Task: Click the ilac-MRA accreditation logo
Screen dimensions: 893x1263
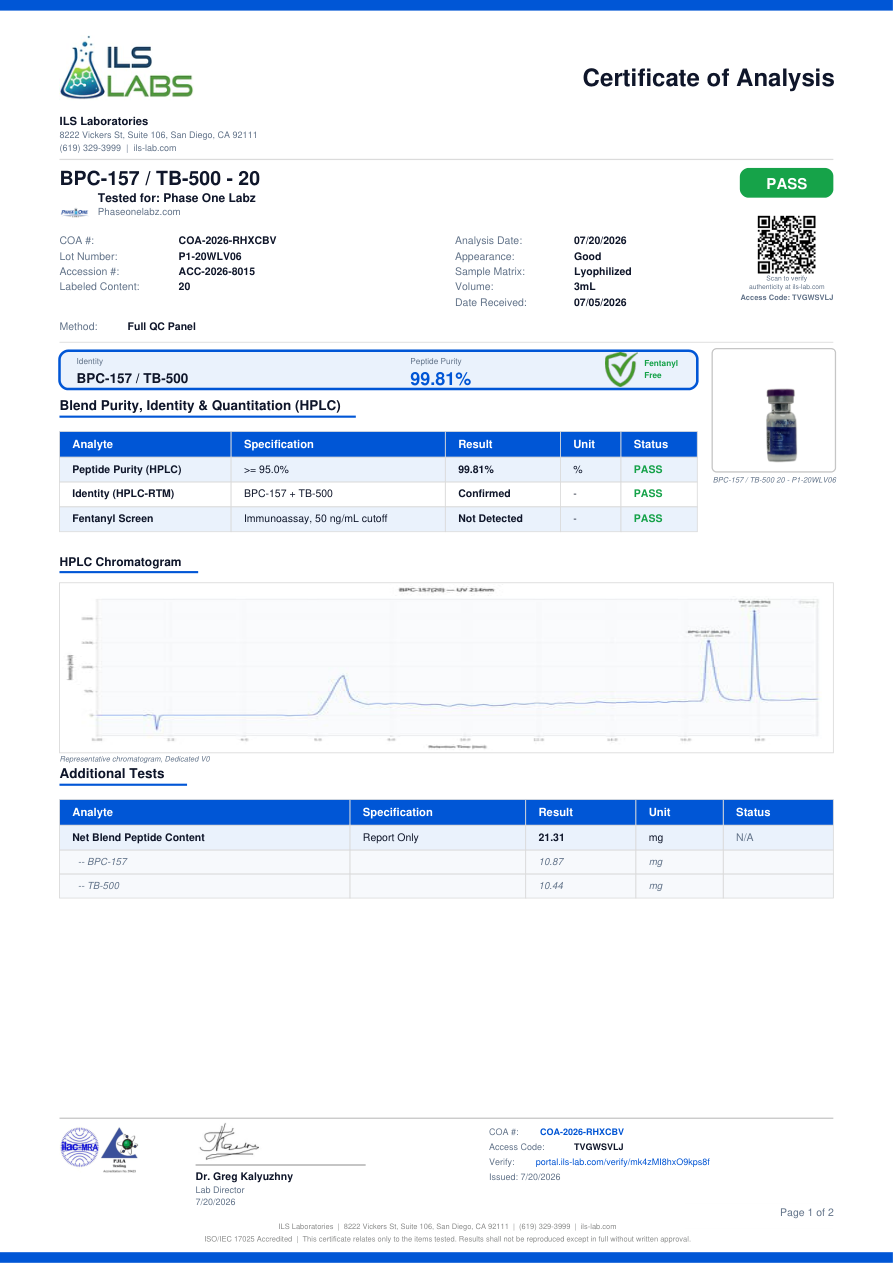Action: point(79,1148)
